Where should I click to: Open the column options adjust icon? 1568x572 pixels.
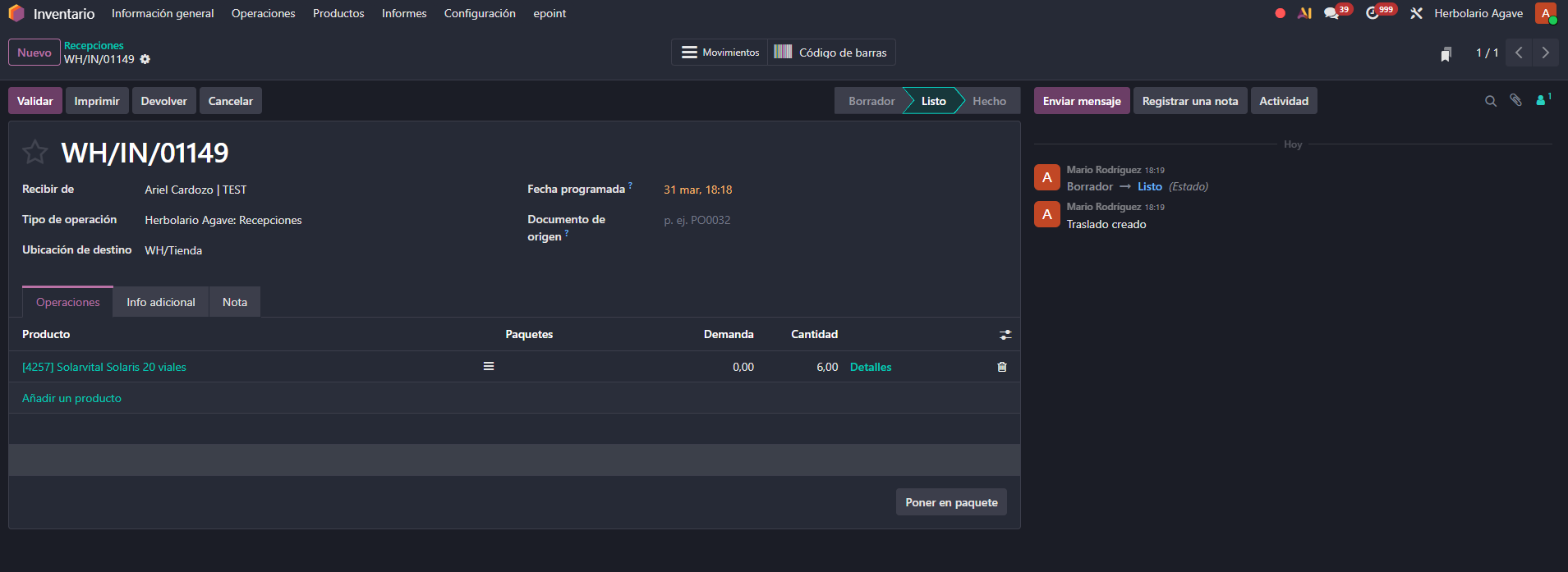click(1005, 335)
